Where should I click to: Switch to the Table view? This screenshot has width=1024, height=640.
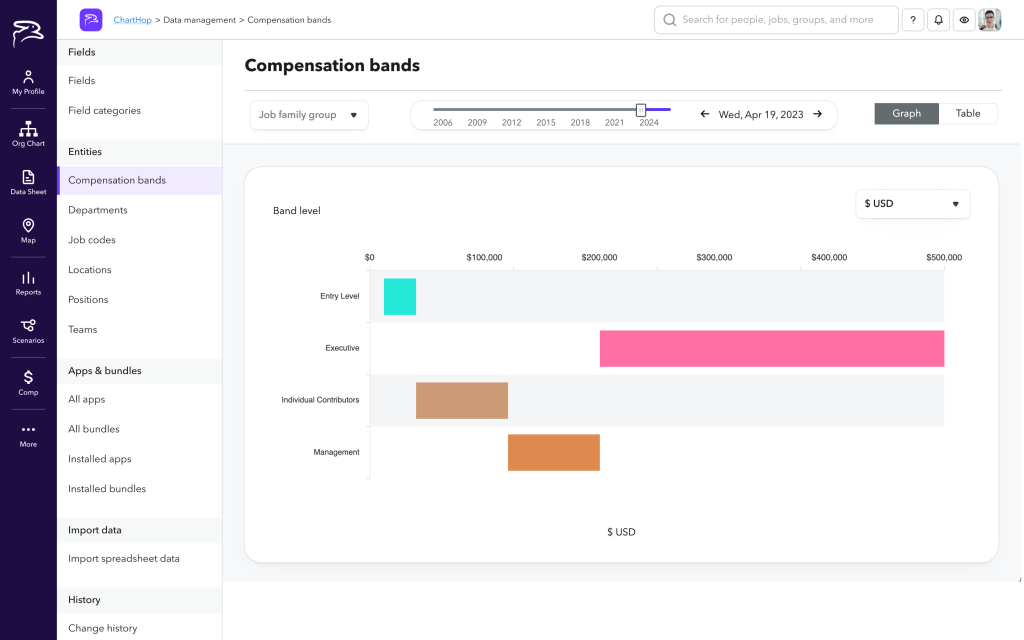[x=968, y=114]
